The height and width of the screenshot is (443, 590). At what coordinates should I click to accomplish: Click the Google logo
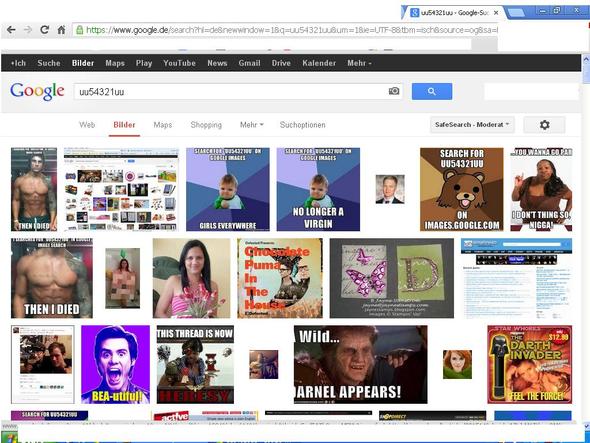(x=37, y=91)
